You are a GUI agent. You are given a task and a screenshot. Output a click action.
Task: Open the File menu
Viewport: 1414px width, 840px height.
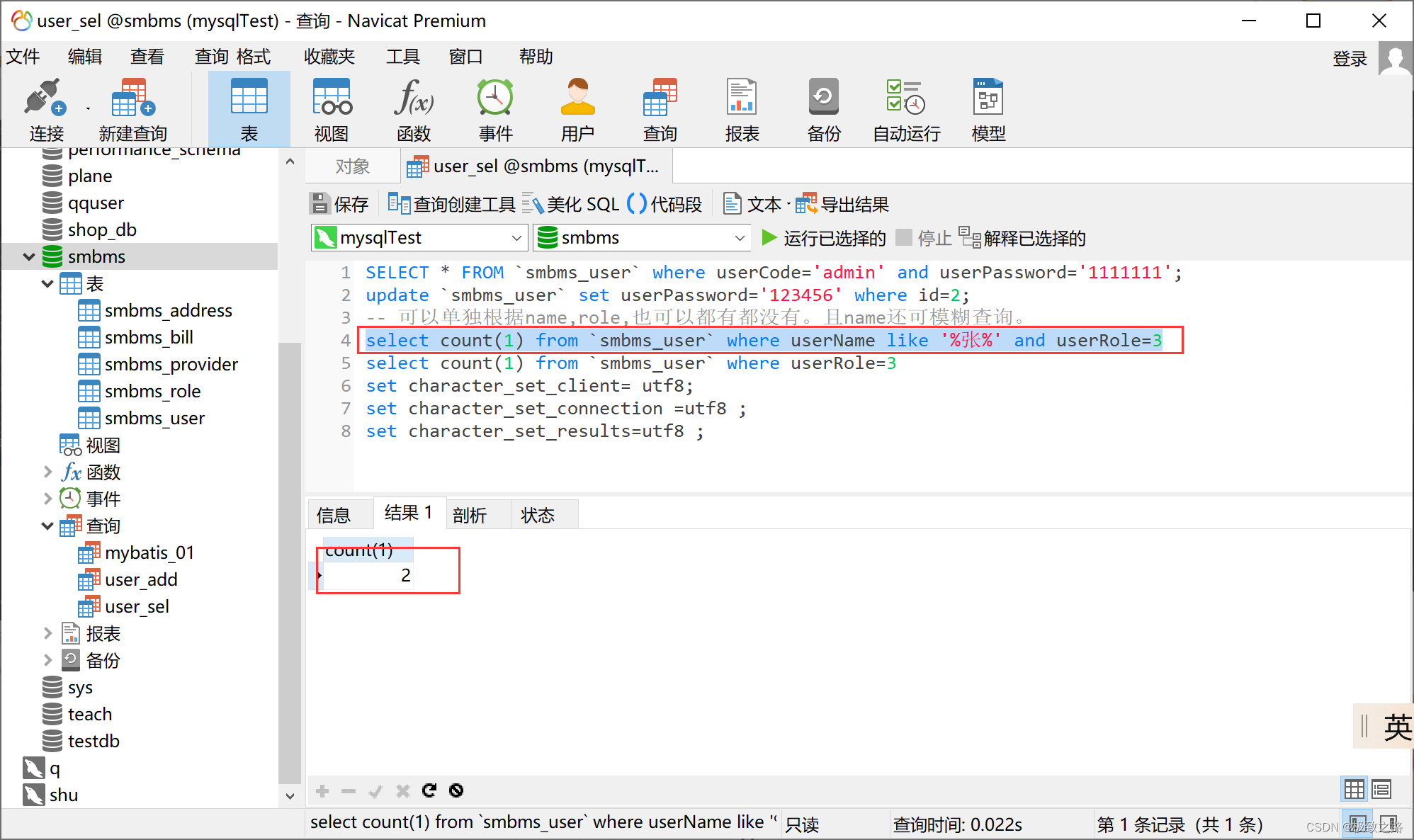pos(23,57)
